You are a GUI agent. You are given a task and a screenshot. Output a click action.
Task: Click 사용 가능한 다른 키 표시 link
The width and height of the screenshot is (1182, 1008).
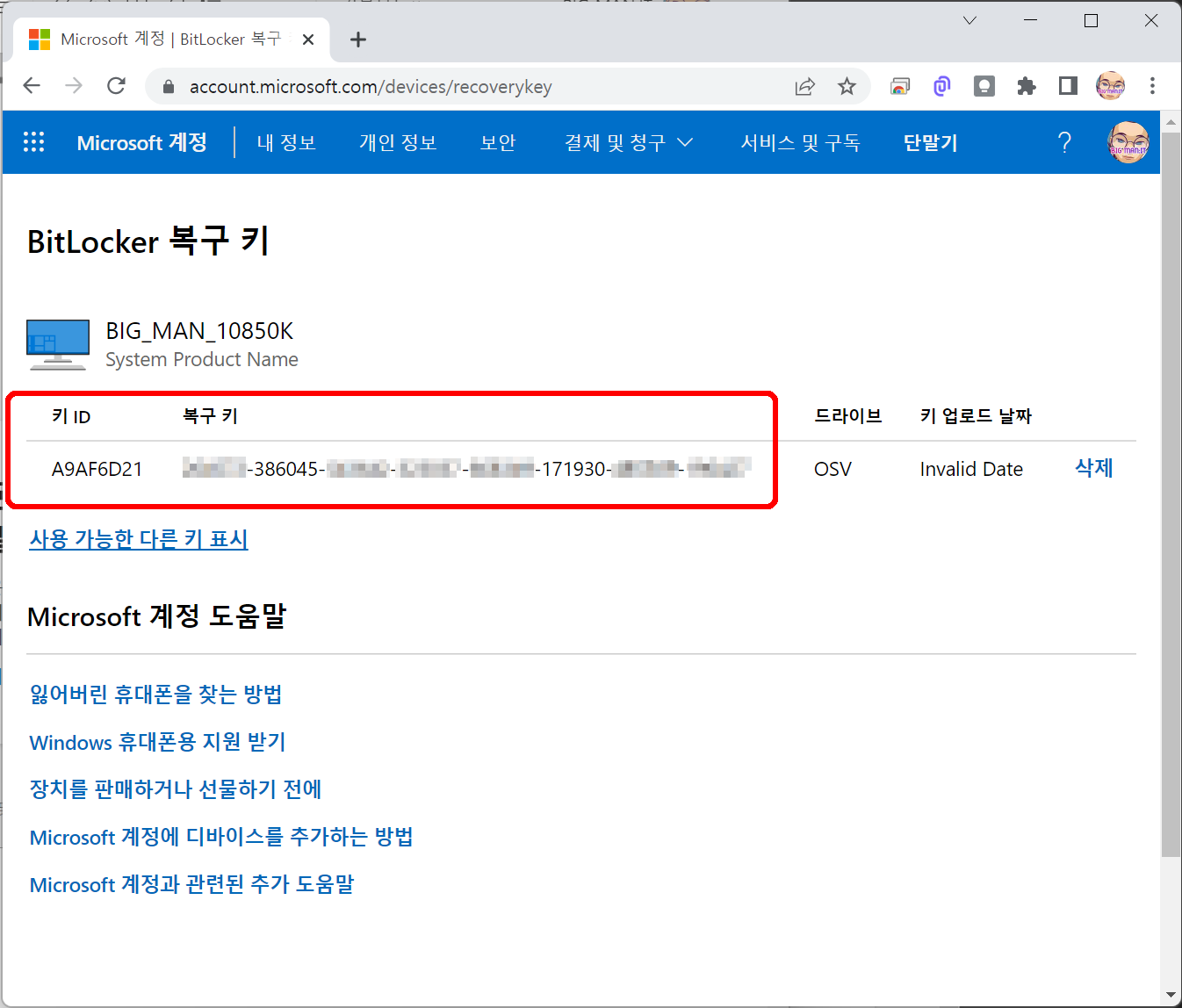coord(139,539)
